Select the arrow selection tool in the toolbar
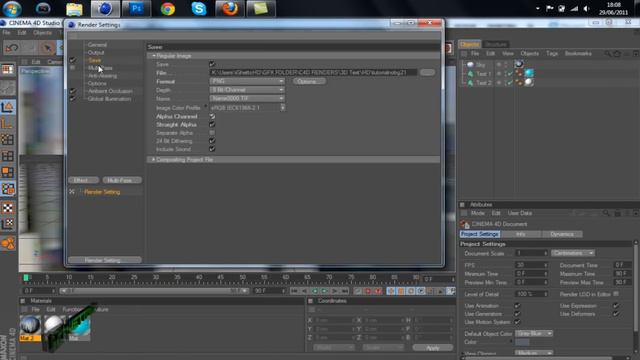The image size is (640, 360). coord(47,48)
